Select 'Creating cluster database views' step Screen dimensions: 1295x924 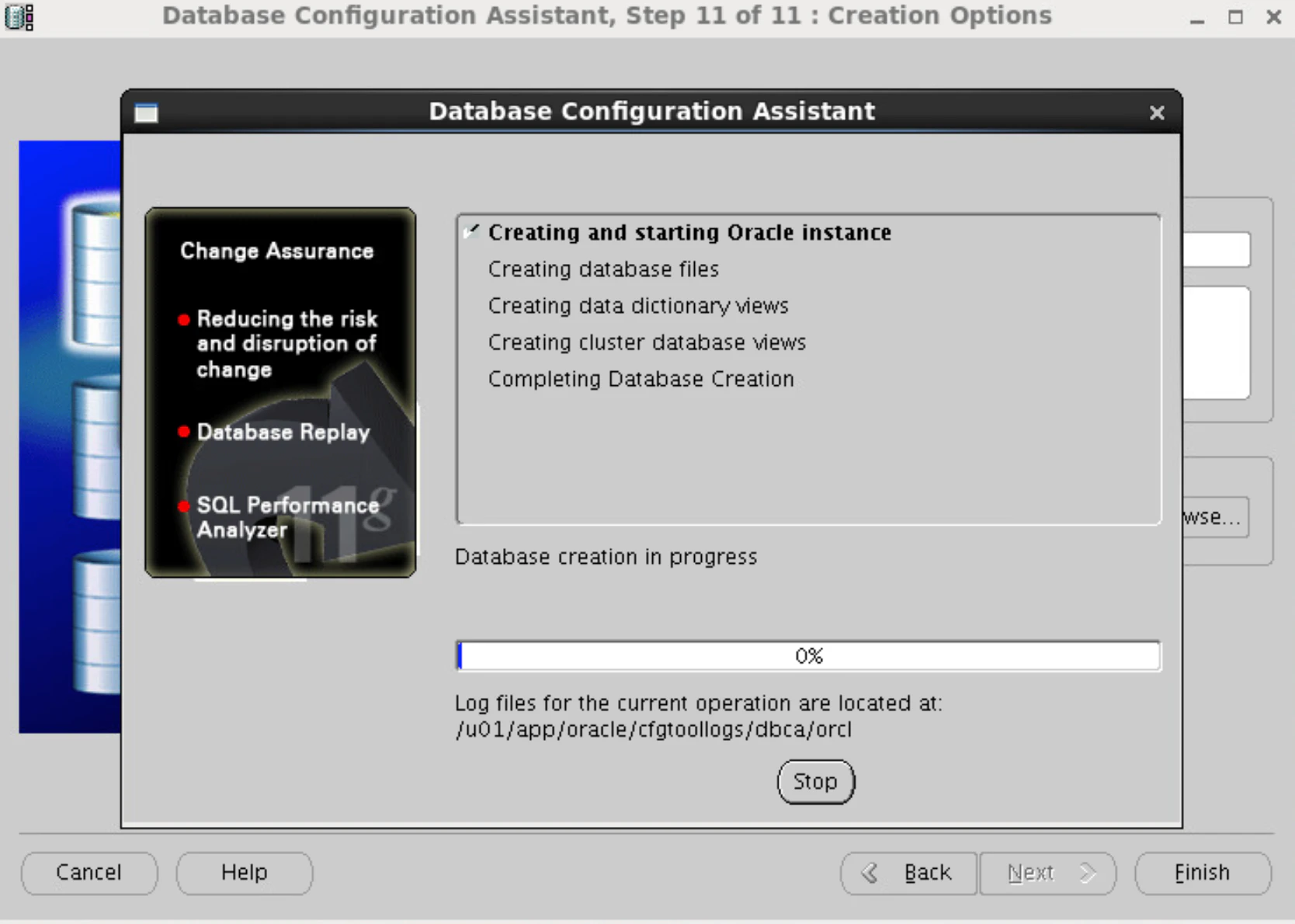tap(647, 342)
